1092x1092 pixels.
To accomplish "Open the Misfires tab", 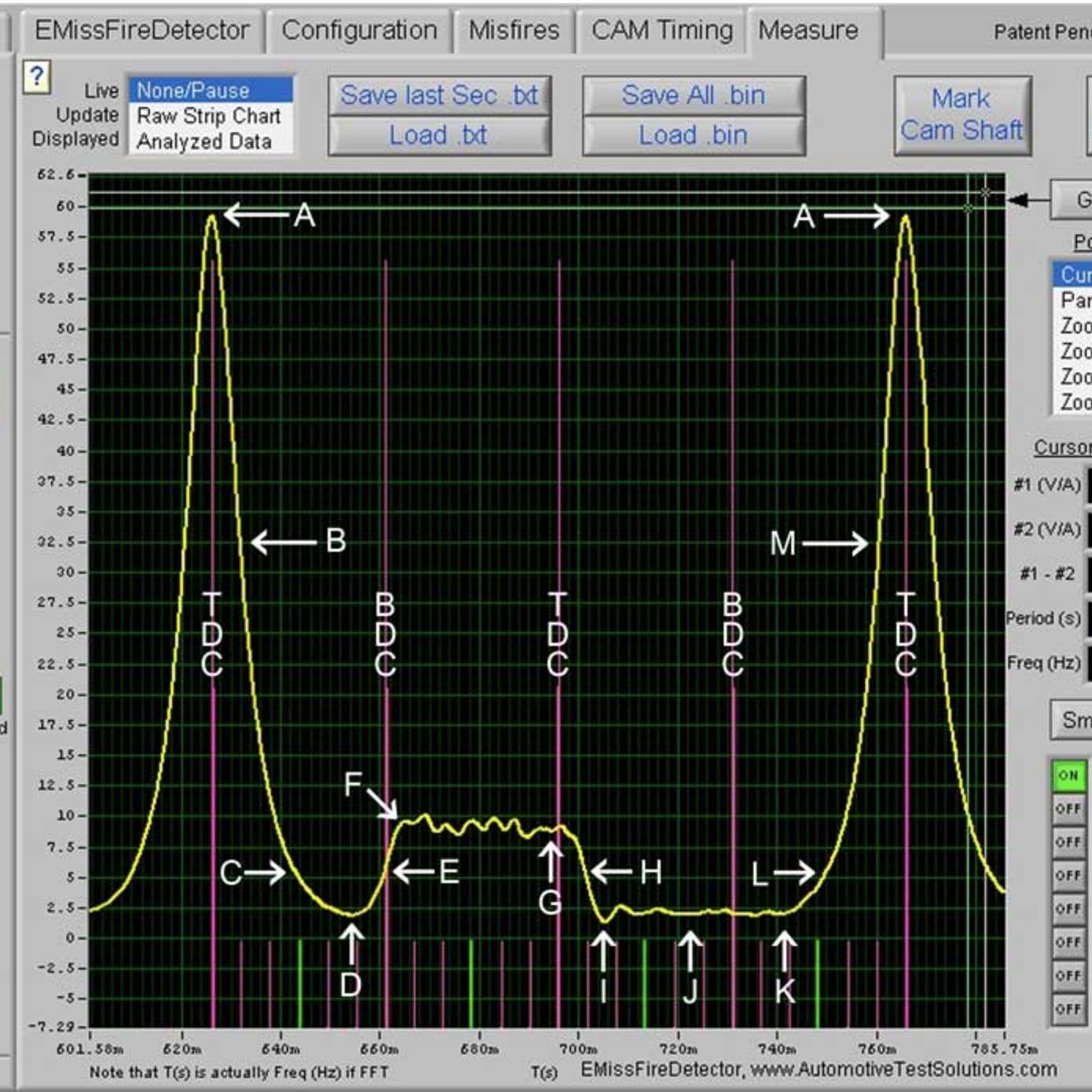I will (x=514, y=31).
